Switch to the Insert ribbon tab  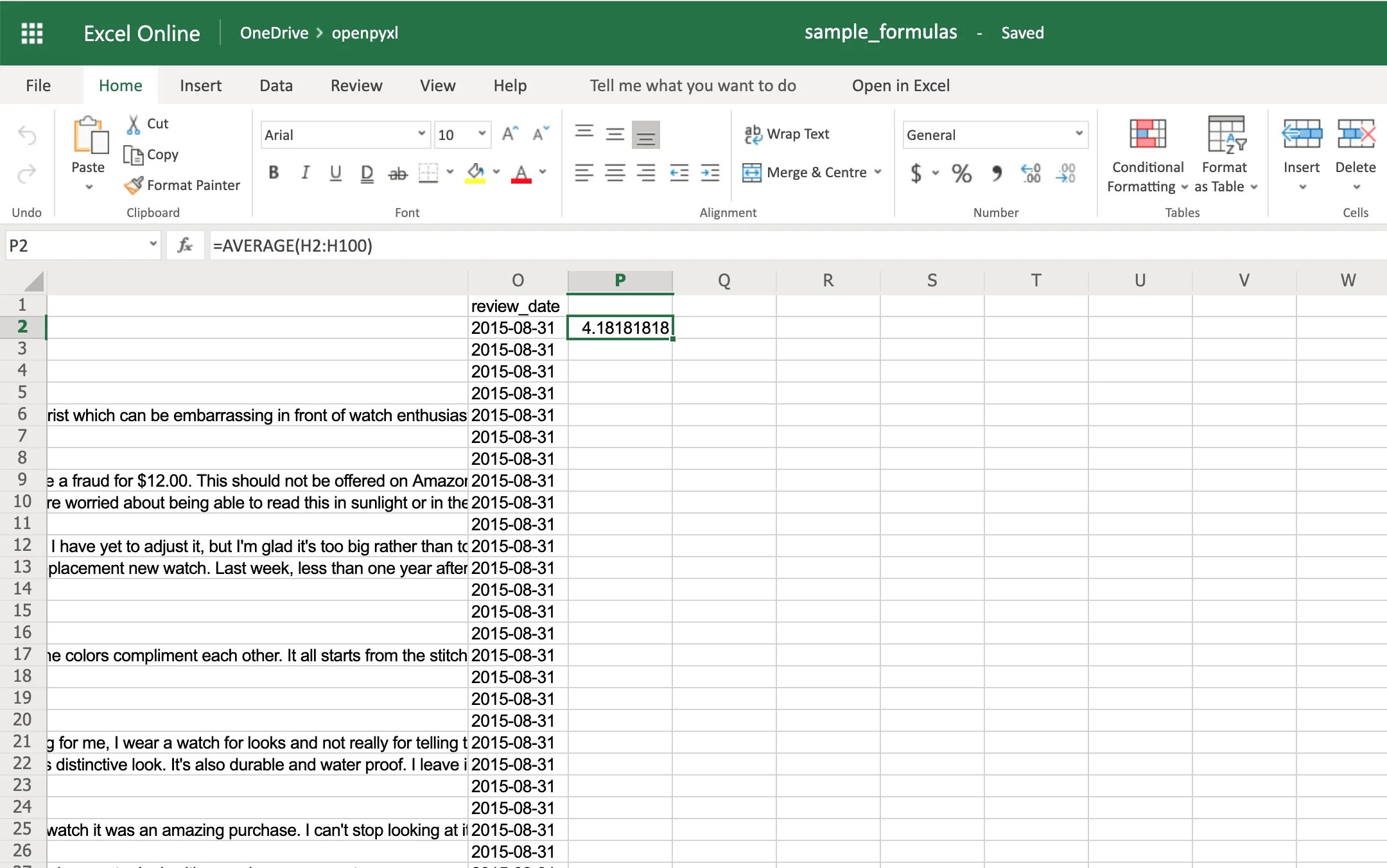pyautogui.click(x=200, y=85)
